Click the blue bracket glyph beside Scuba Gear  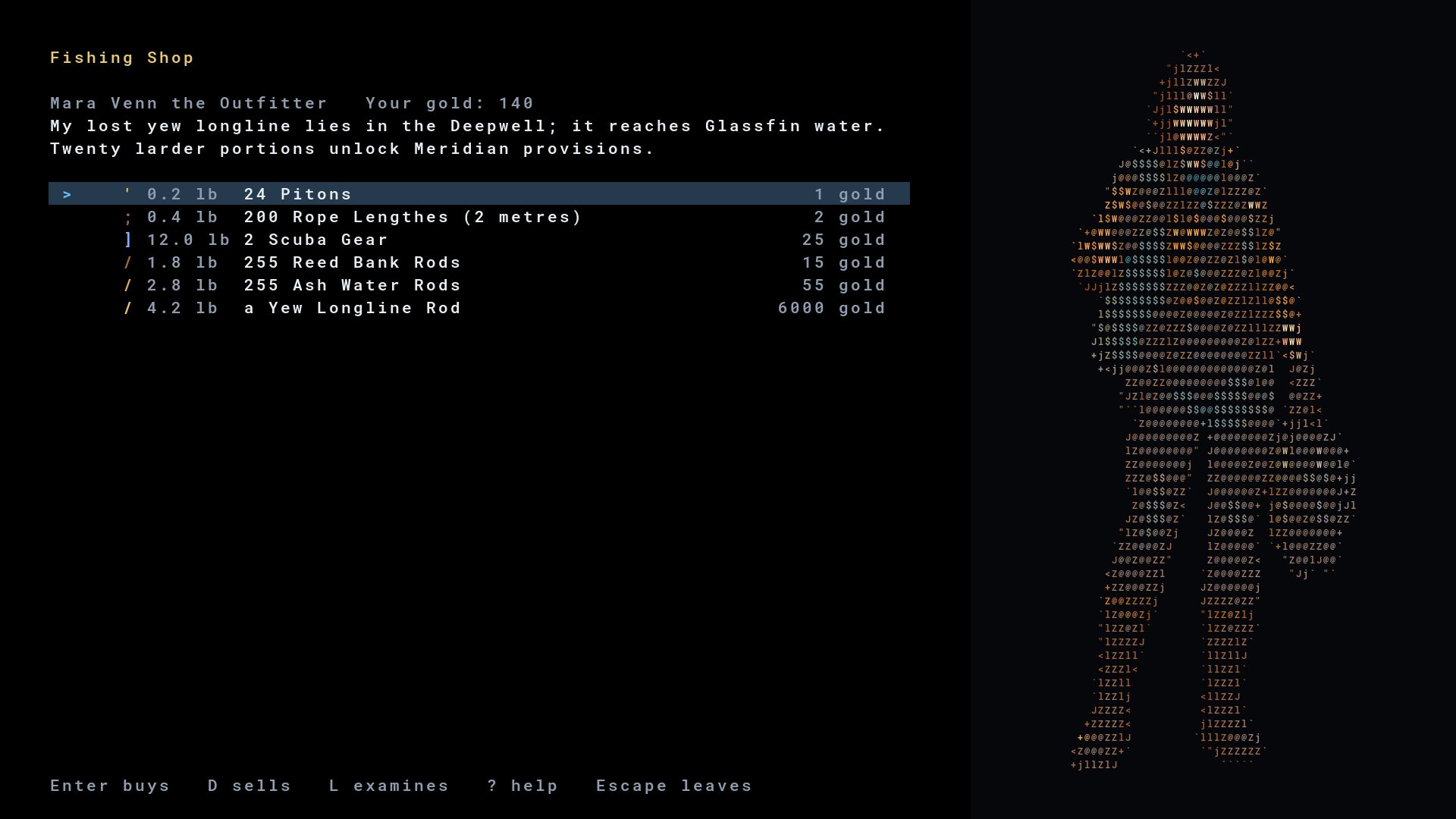point(128,240)
